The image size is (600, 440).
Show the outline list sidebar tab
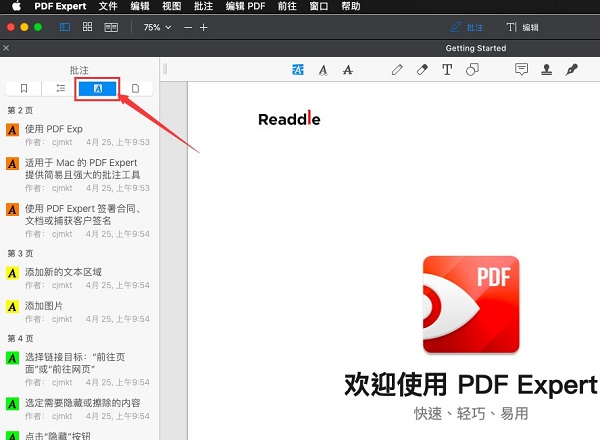point(60,88)
